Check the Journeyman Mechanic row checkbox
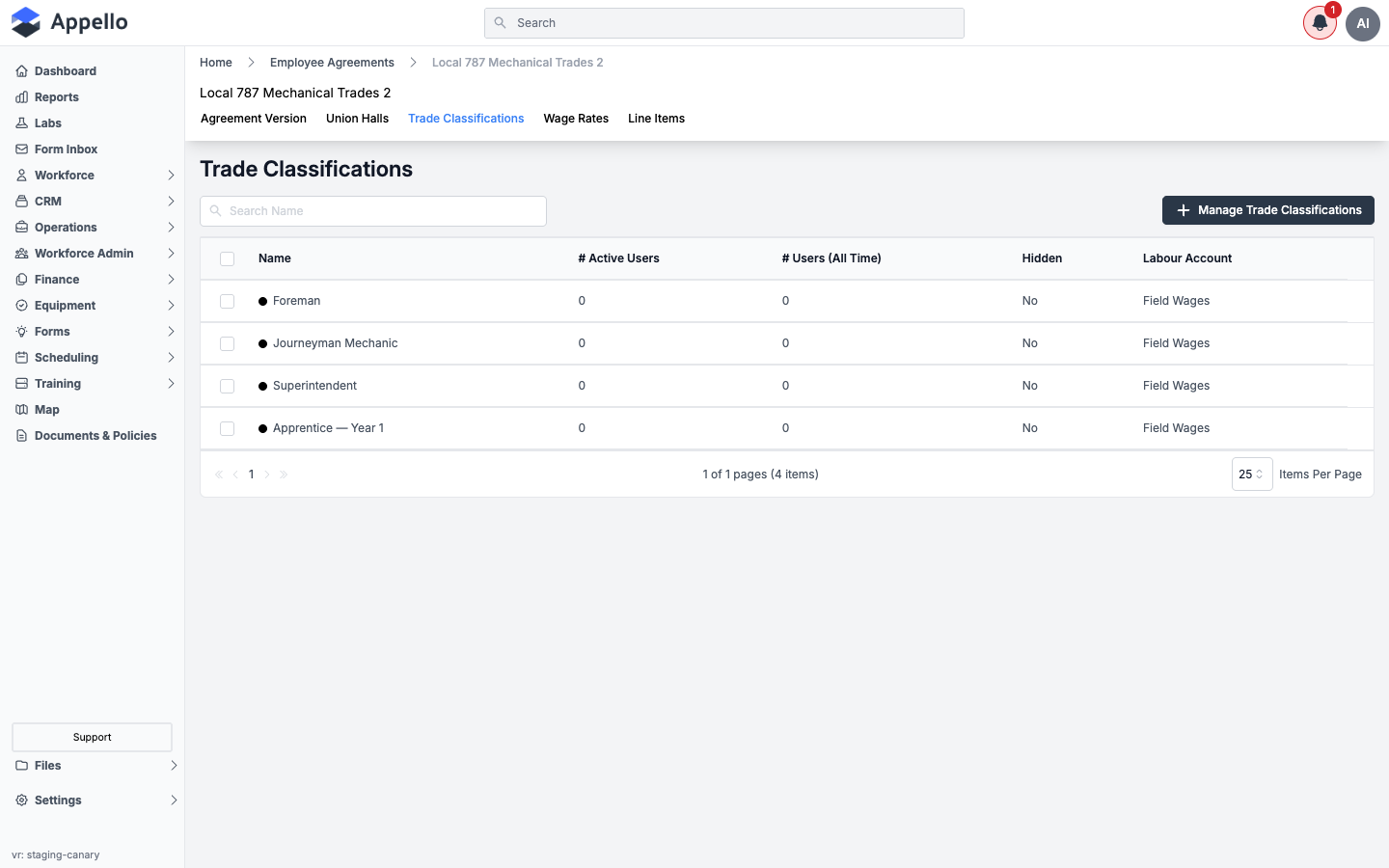The width and height of the screenshot is (1389, 868). click(x=228, y=343)
